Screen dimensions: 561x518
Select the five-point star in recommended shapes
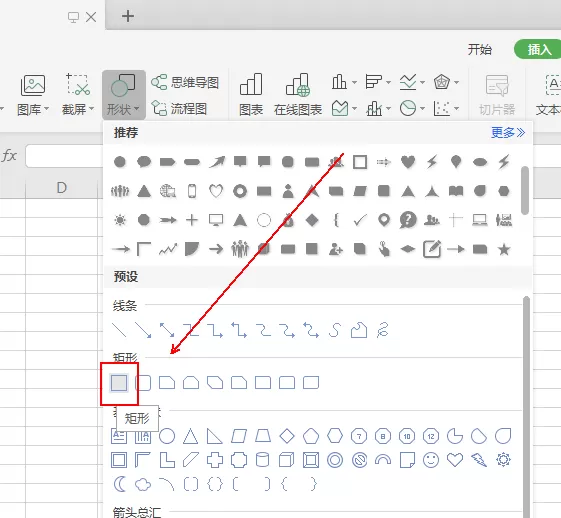(504, 249)
